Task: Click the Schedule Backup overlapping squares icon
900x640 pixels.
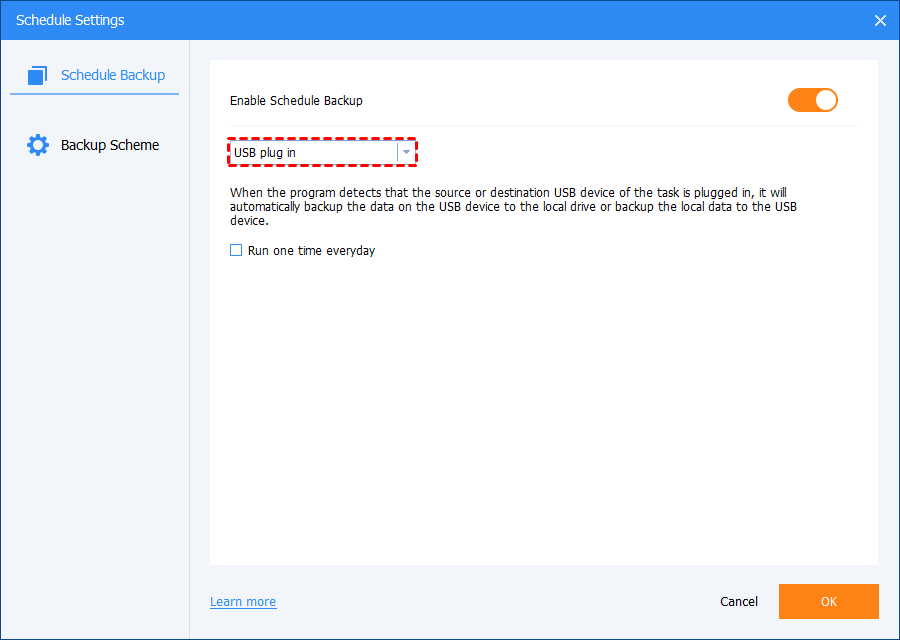Action: coord(38,75)
